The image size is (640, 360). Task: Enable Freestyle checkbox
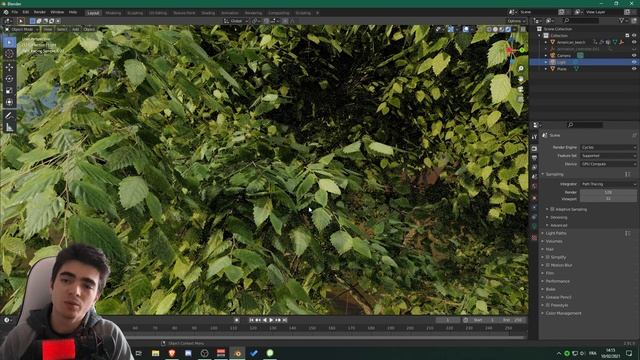[548, 305]
